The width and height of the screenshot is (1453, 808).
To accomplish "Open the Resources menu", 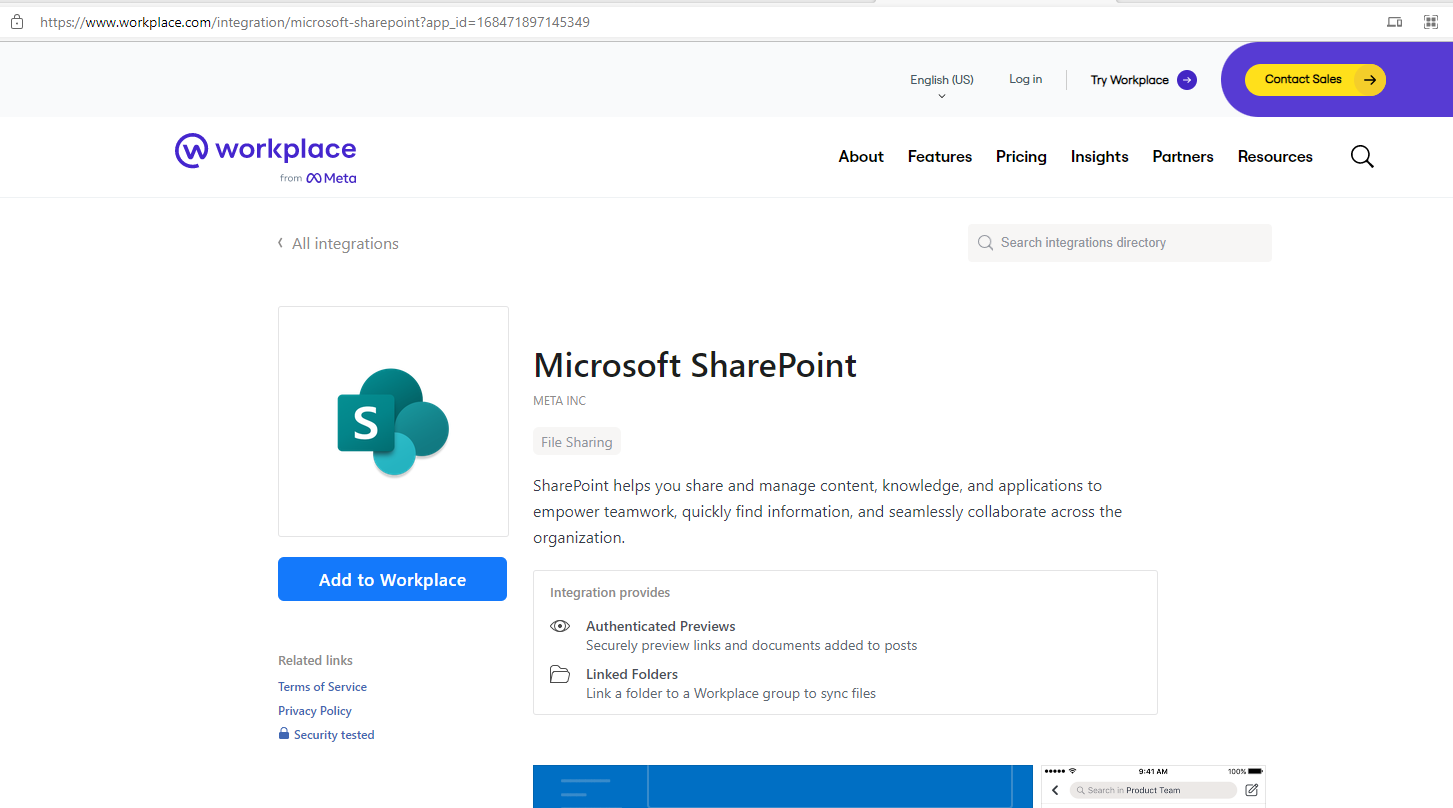I will [x=1275, y=157].
